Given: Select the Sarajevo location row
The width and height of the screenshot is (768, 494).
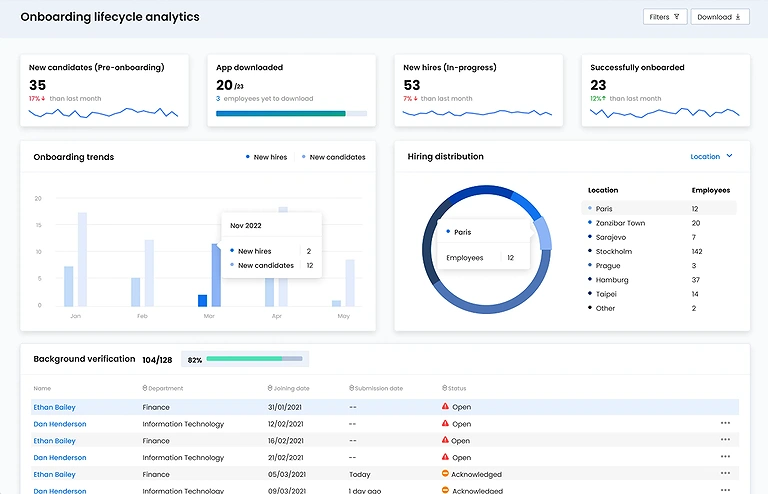Looking at the screenshot, I should click(x=659, y=237).
